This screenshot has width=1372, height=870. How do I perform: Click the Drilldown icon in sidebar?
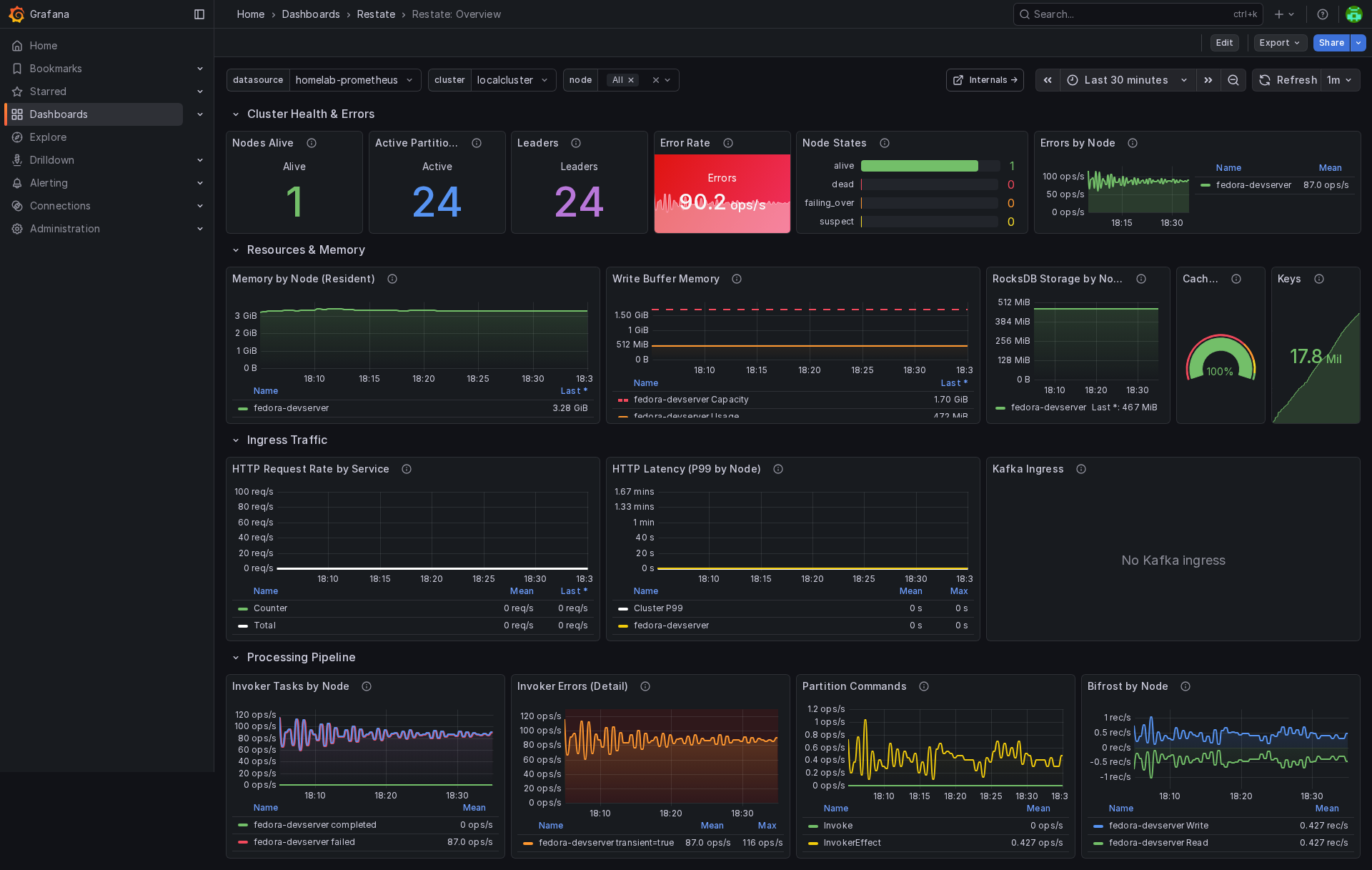click(17, 160)
